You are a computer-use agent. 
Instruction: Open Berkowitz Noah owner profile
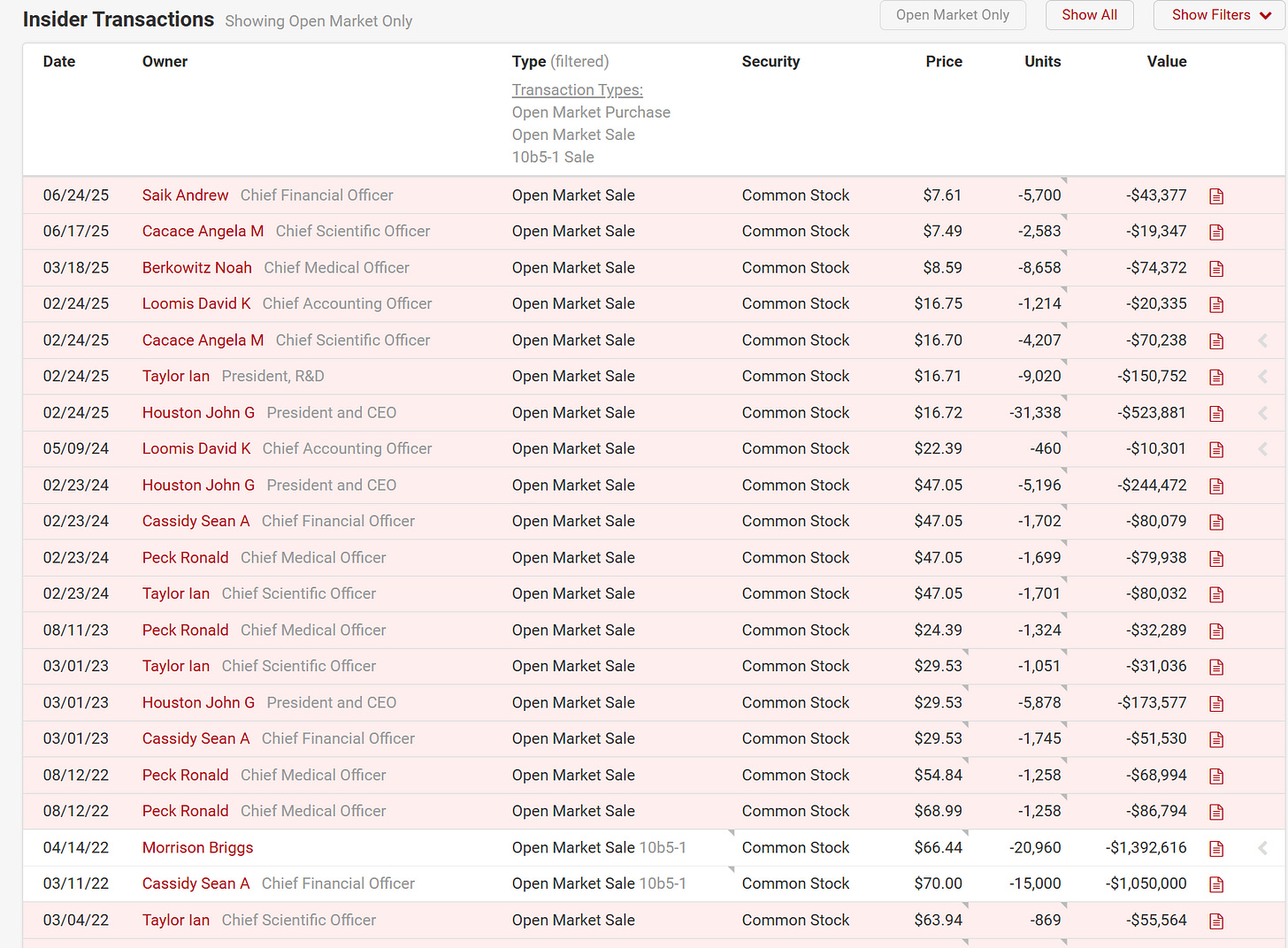pyautogui.click(x=197, y=268)
